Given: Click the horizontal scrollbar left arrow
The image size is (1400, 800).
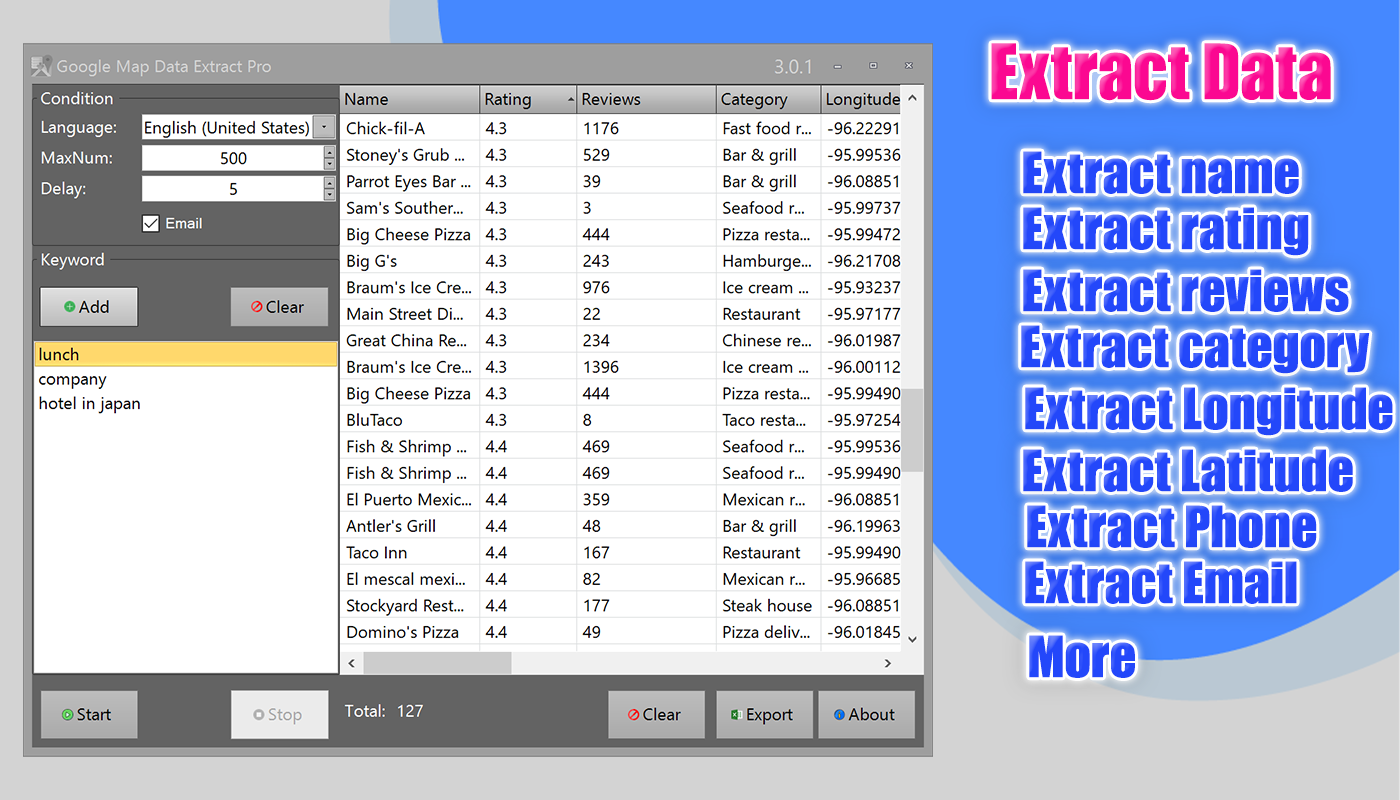Looking at the screenshot, I should tap(351, 663).
